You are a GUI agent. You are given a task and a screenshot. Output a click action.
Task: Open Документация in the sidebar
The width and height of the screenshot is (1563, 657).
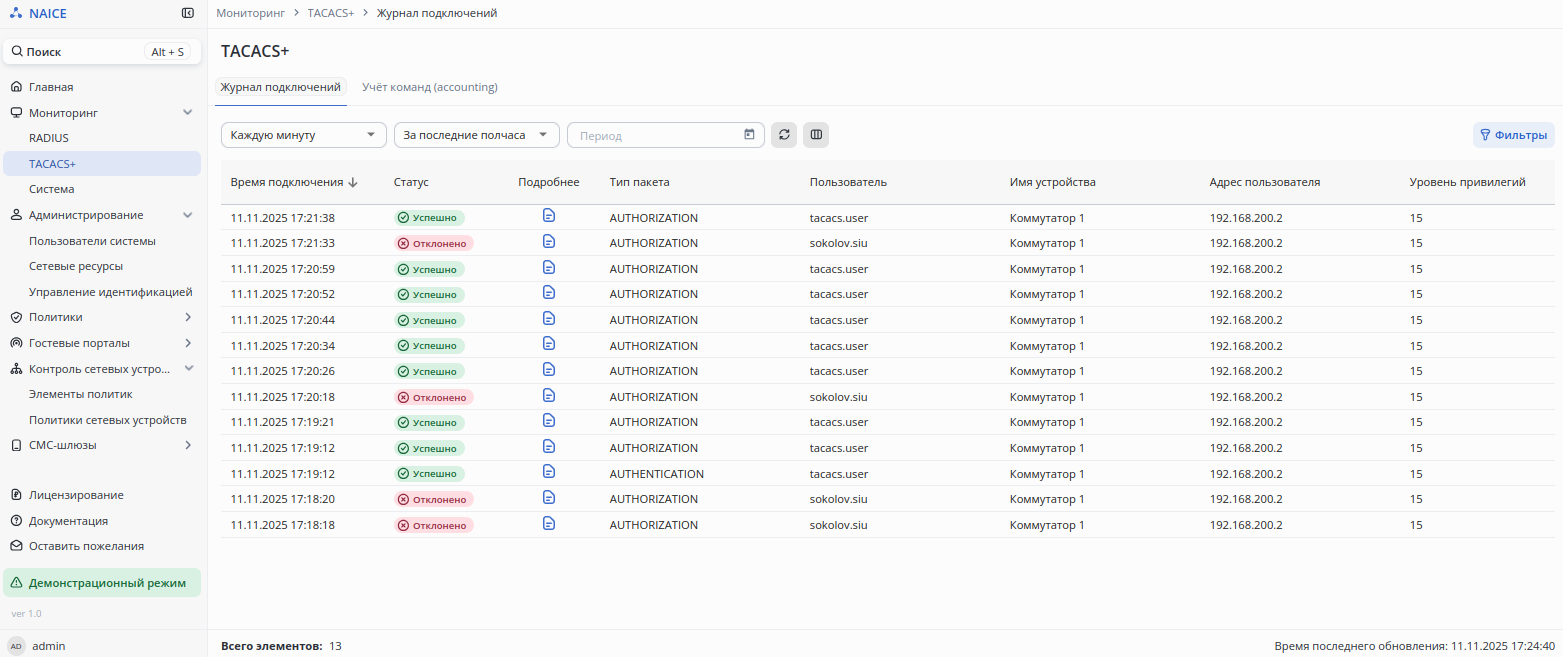pyautogui.click(x=68, y=521)
